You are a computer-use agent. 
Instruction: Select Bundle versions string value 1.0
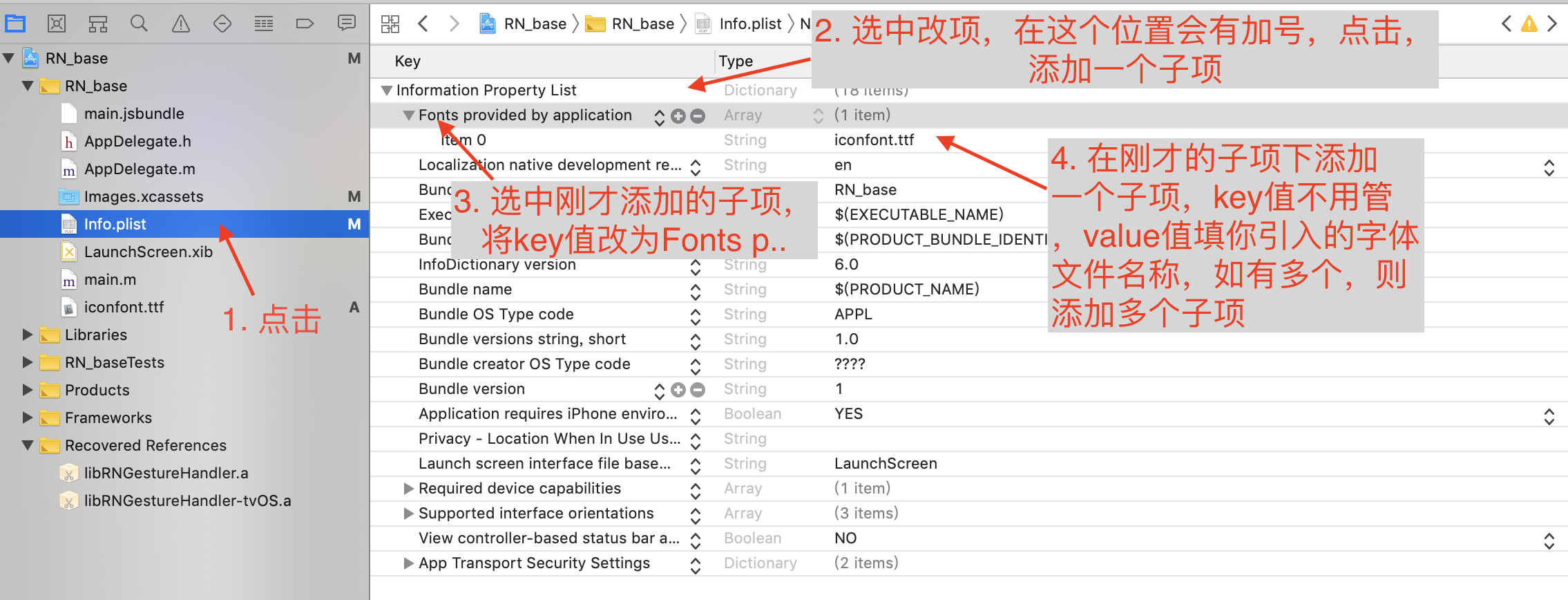point(846,339)
